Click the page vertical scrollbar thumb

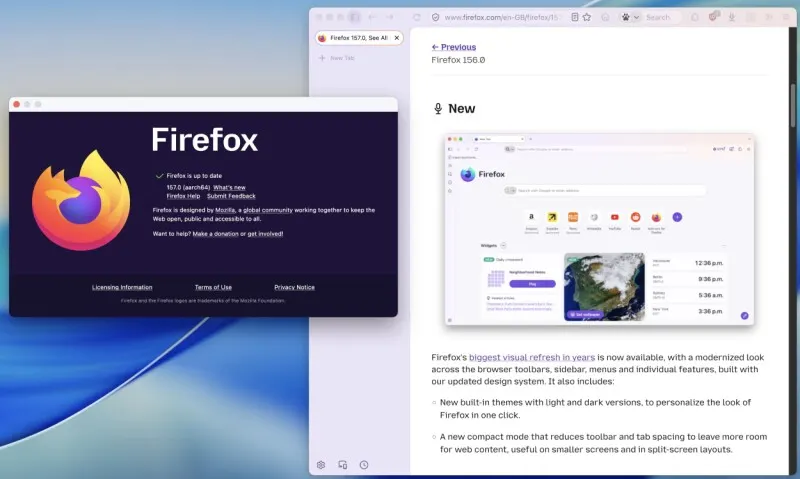[793, 106]
